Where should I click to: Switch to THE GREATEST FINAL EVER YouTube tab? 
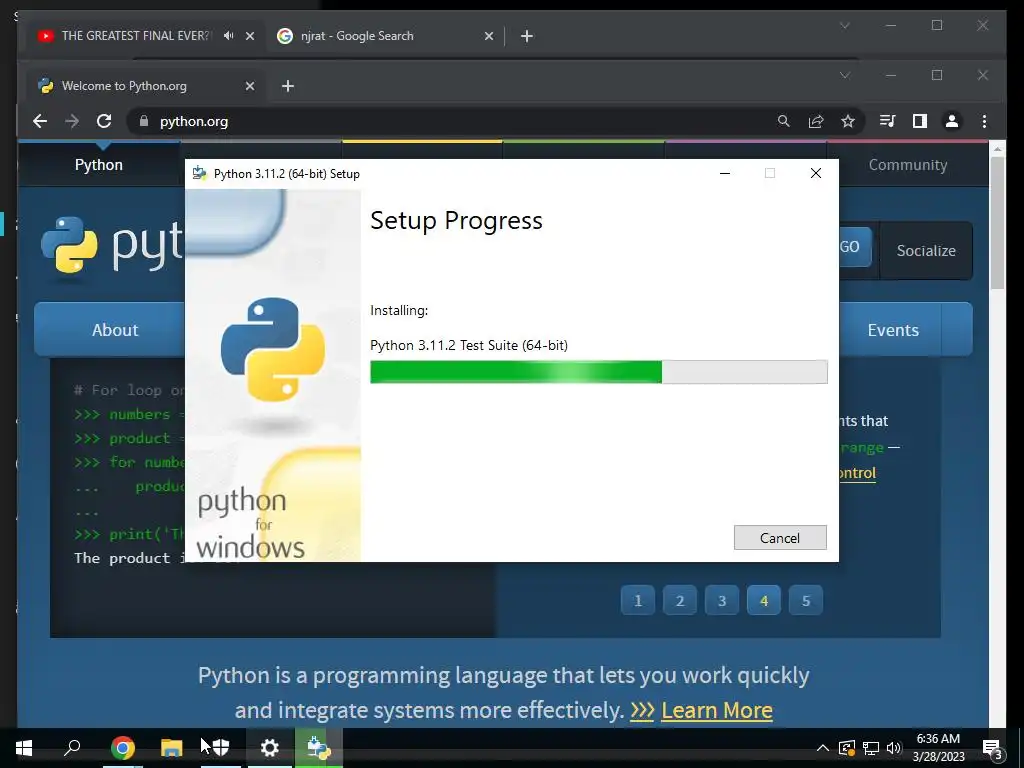pyautogui.click(x=135, y=36)
